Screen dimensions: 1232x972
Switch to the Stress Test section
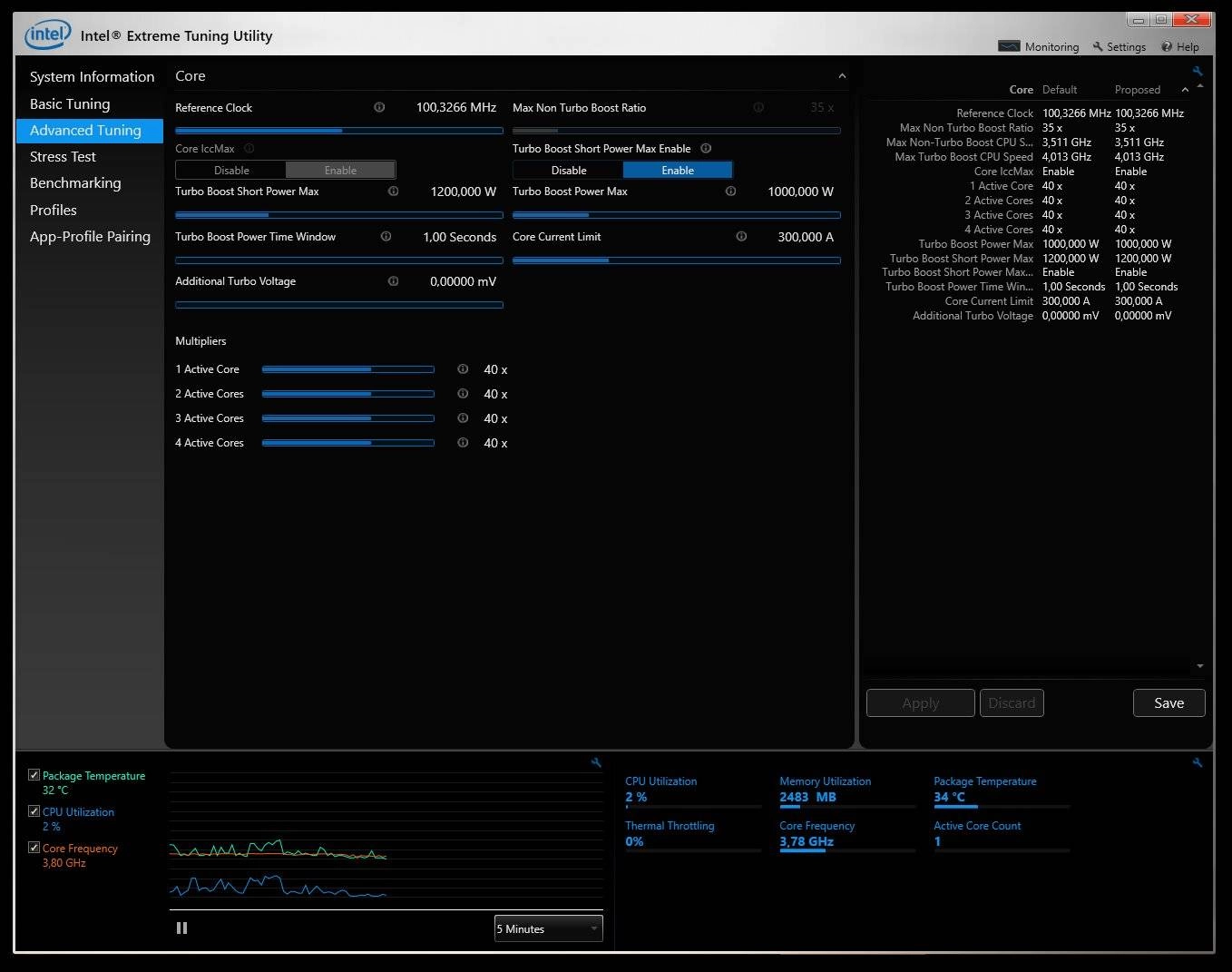[x=63, y=156]
